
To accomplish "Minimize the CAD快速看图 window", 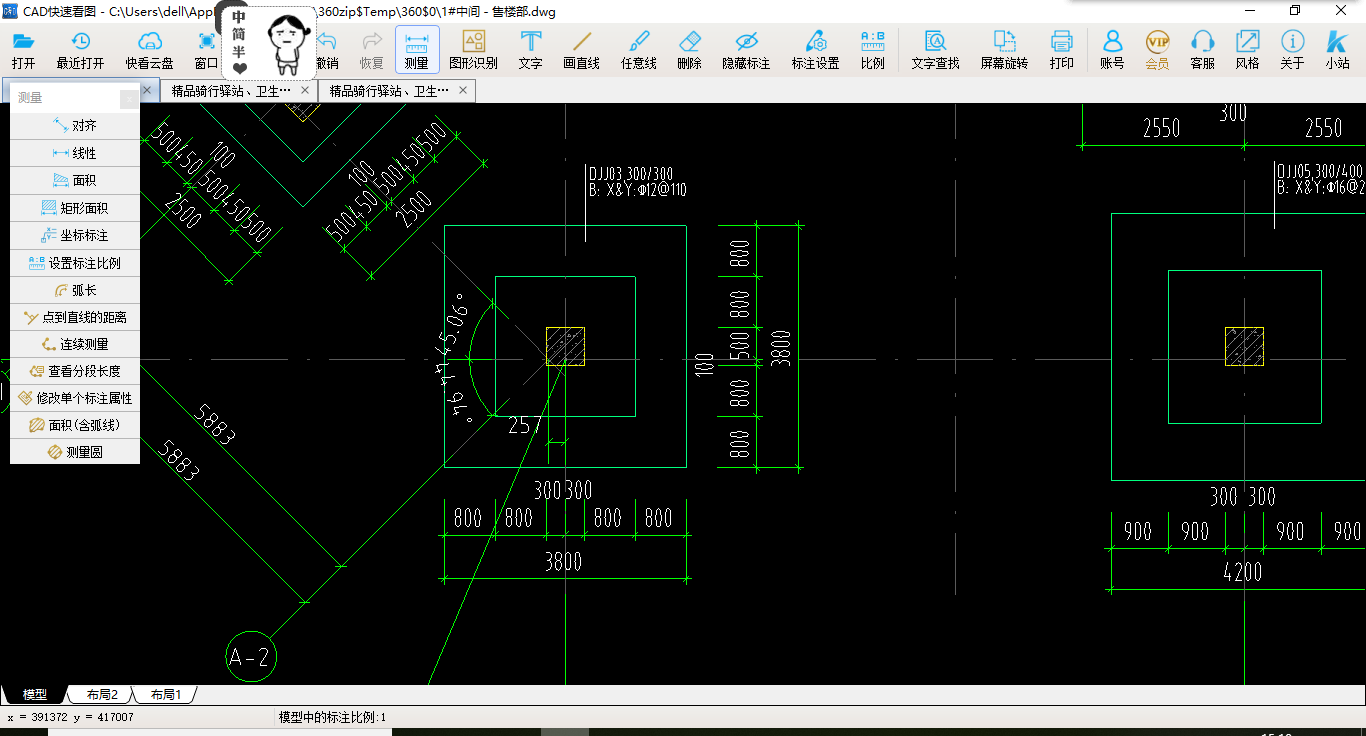I will pos(1250,11).
